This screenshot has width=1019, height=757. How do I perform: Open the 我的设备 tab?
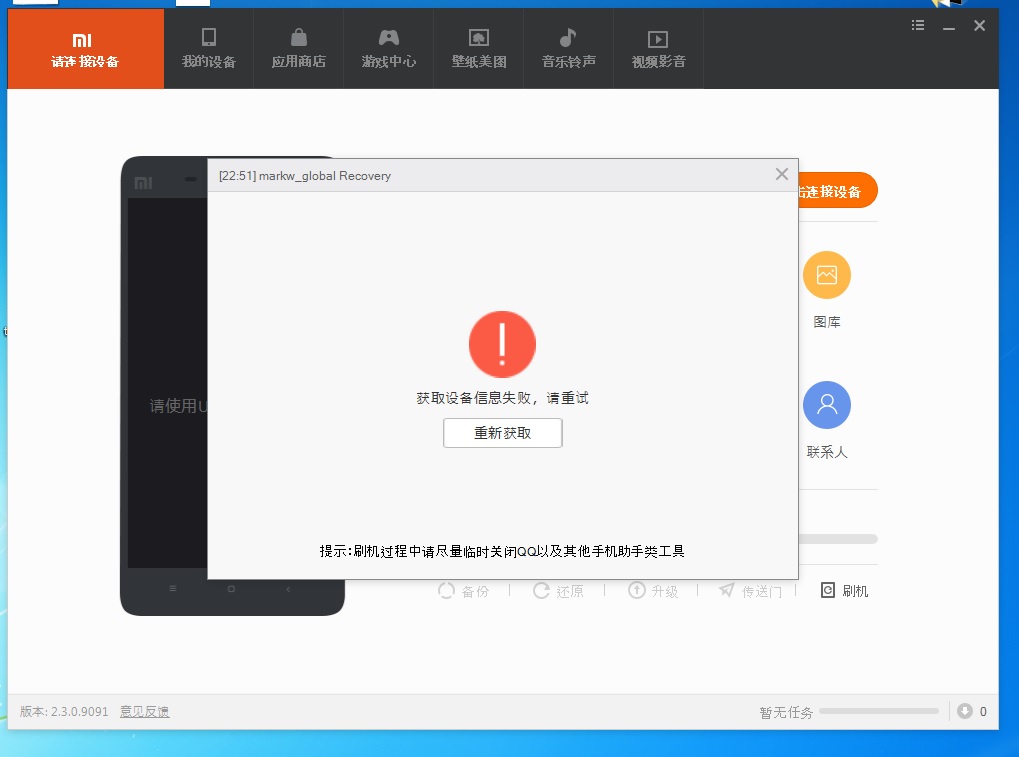tap(209, 49)
